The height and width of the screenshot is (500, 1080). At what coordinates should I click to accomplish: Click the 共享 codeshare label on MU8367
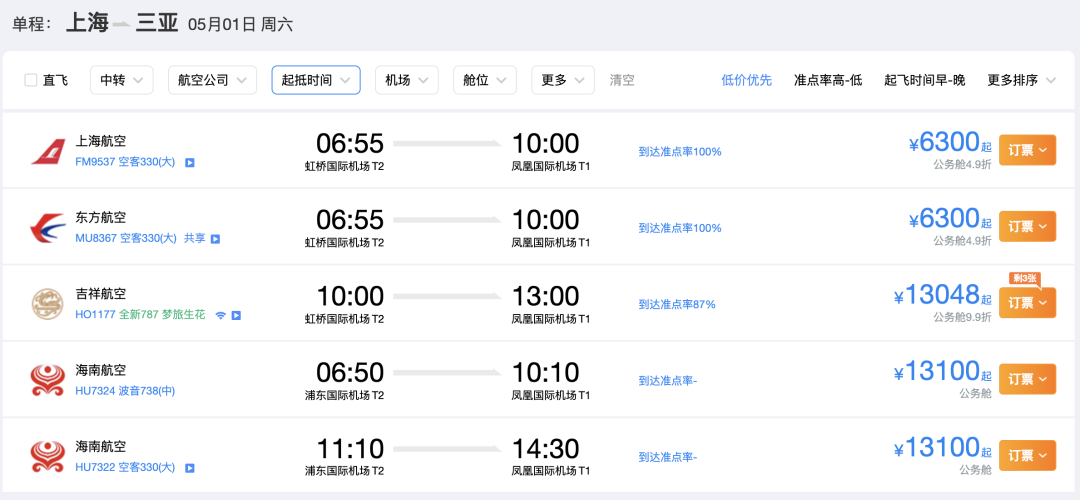click(x=195, y=239)
